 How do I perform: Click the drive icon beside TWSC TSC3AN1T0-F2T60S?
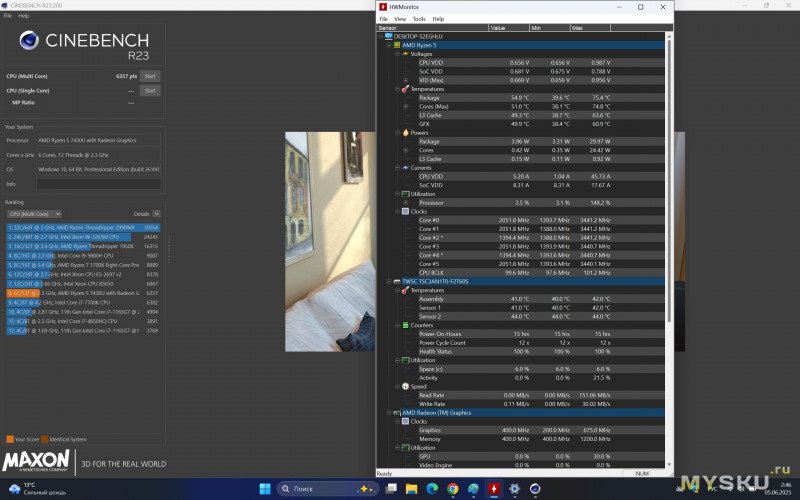click(x=397, y=281)
